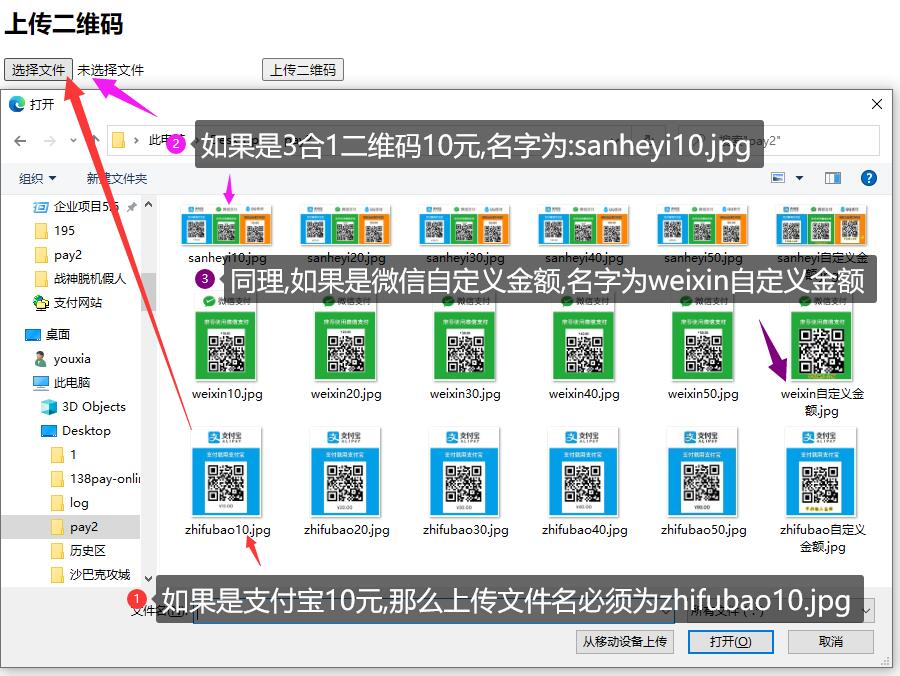Open the recent locations dropdown arrow
The width and height of the screenshot is (900, 676).
click(73, 141)
